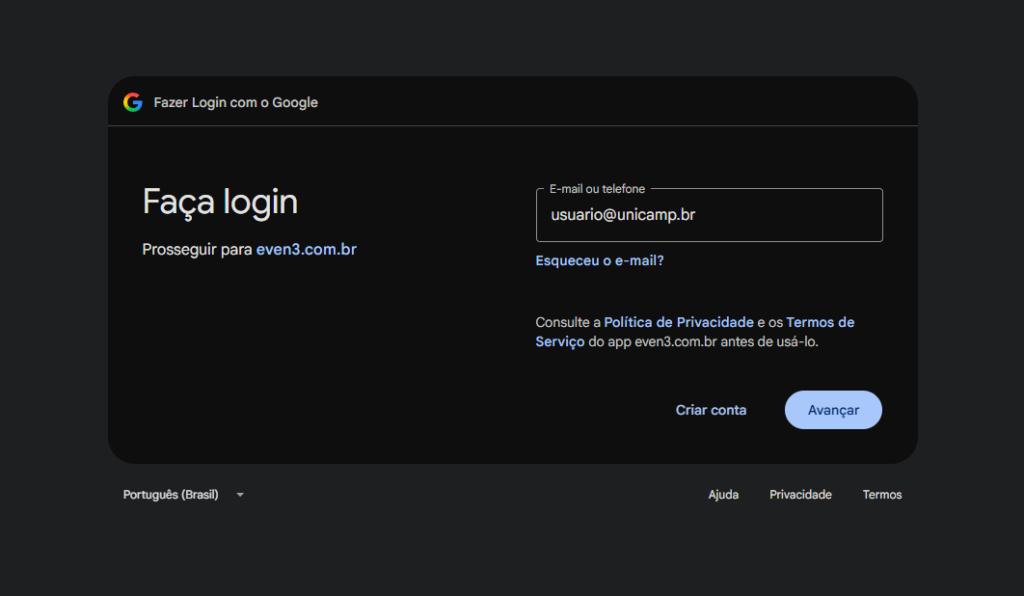Click the E-mail ou telefone input field

709,215
